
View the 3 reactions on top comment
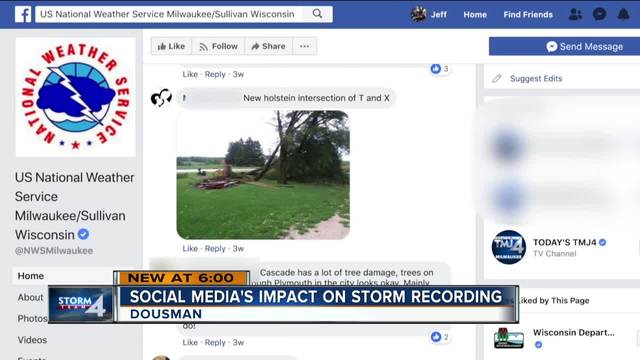click(440, 69)
